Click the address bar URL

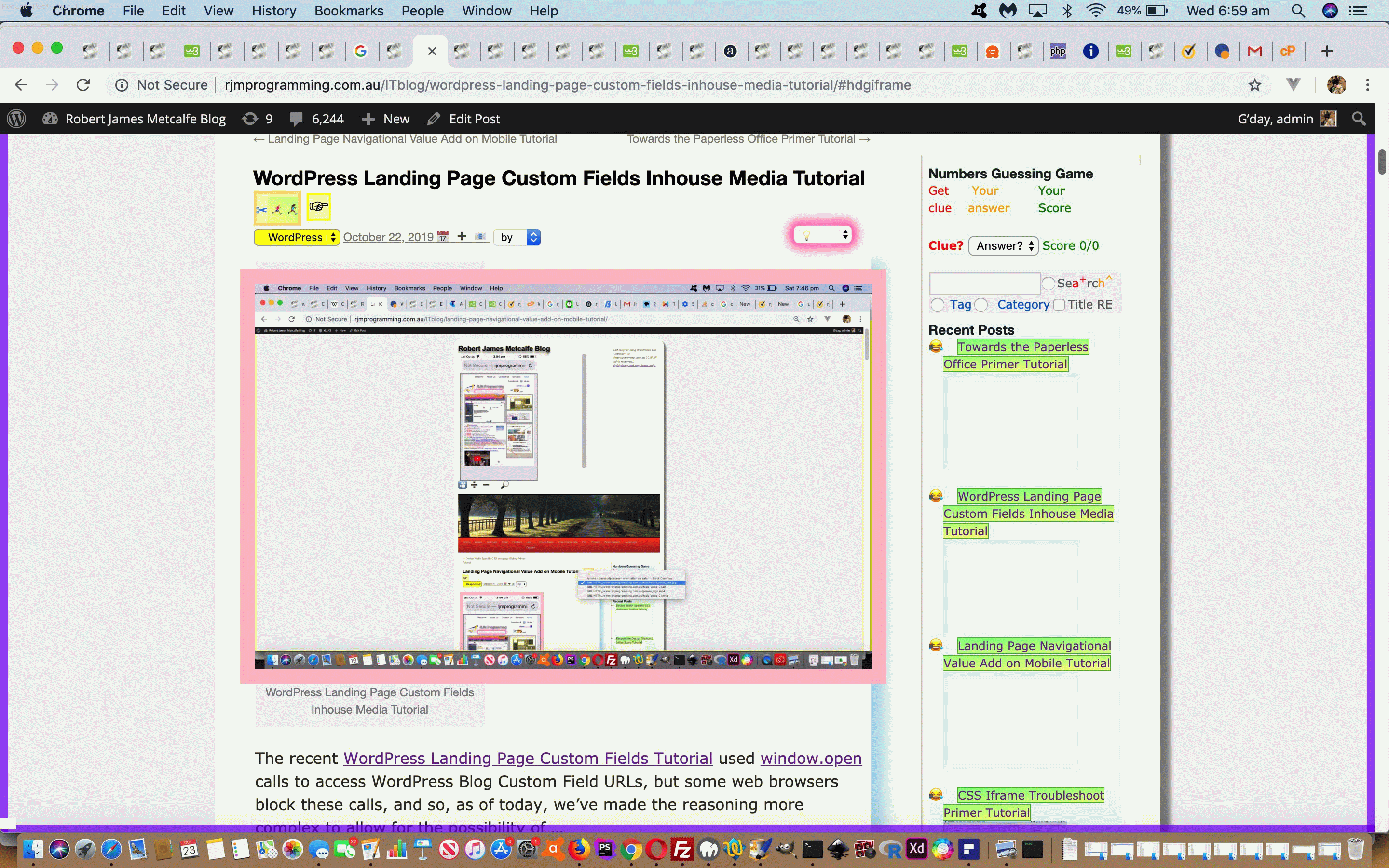567,85
